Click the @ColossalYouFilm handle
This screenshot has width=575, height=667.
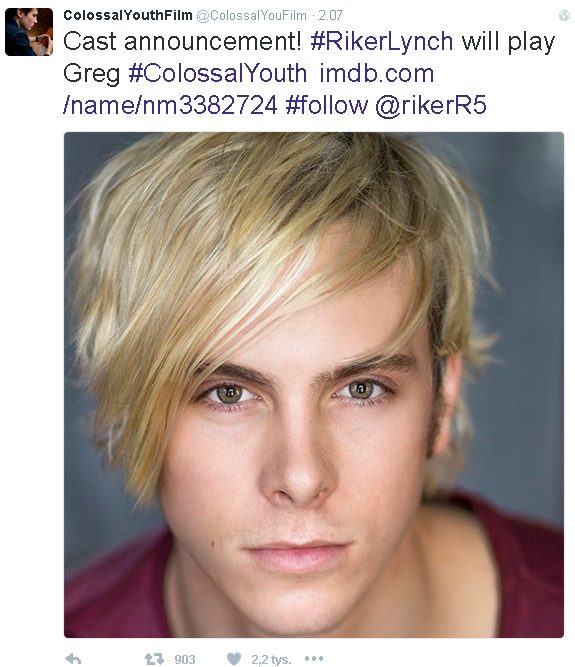pyautogui.click(x=251, y=16)
